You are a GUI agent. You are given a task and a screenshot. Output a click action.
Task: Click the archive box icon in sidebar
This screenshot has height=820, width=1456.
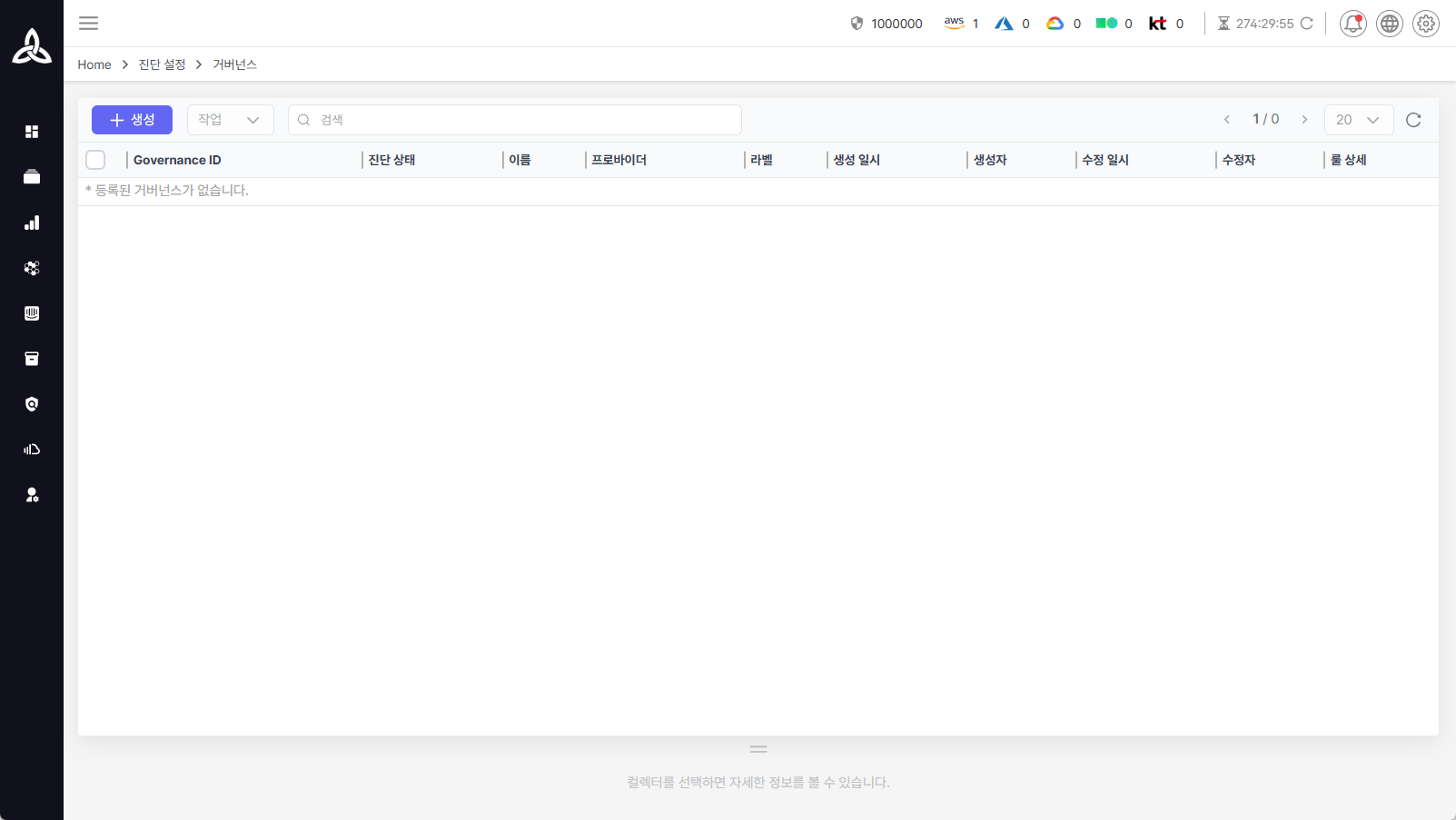point(32,359)
